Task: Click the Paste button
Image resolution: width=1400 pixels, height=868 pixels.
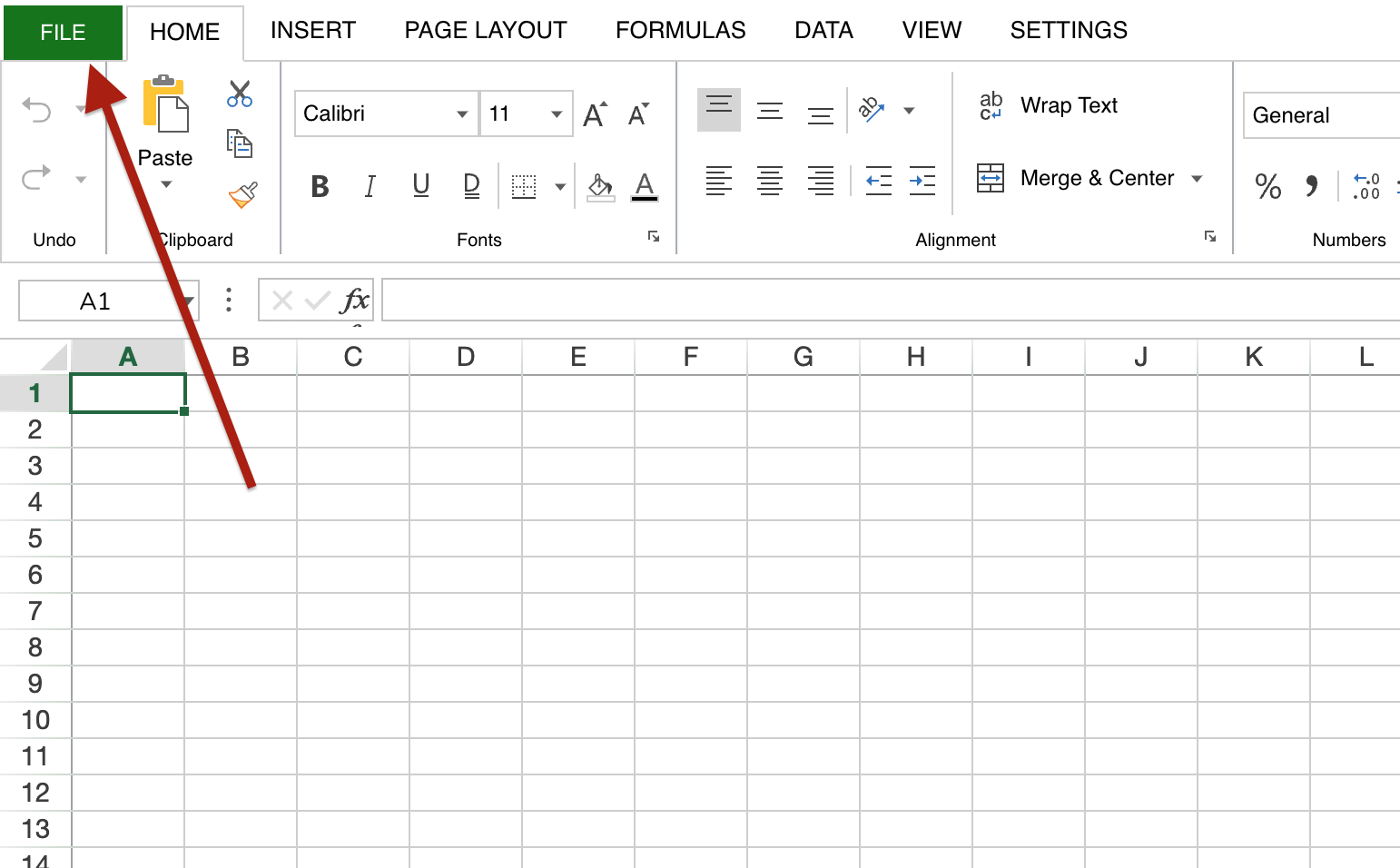Action: [165, 127]
